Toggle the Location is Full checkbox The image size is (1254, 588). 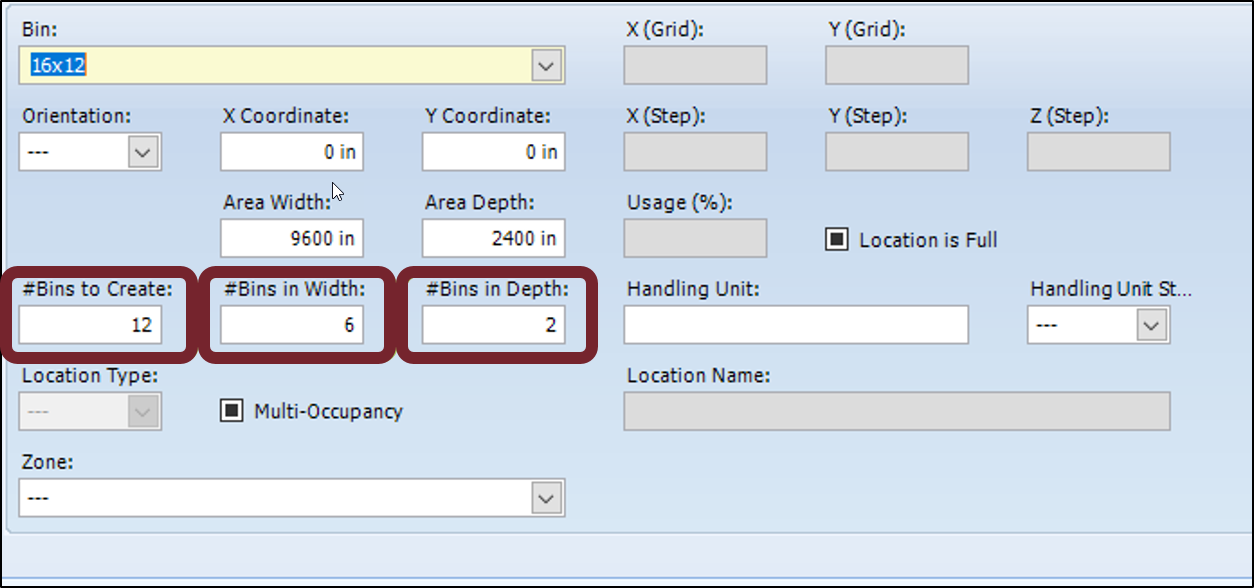point(836,240)
